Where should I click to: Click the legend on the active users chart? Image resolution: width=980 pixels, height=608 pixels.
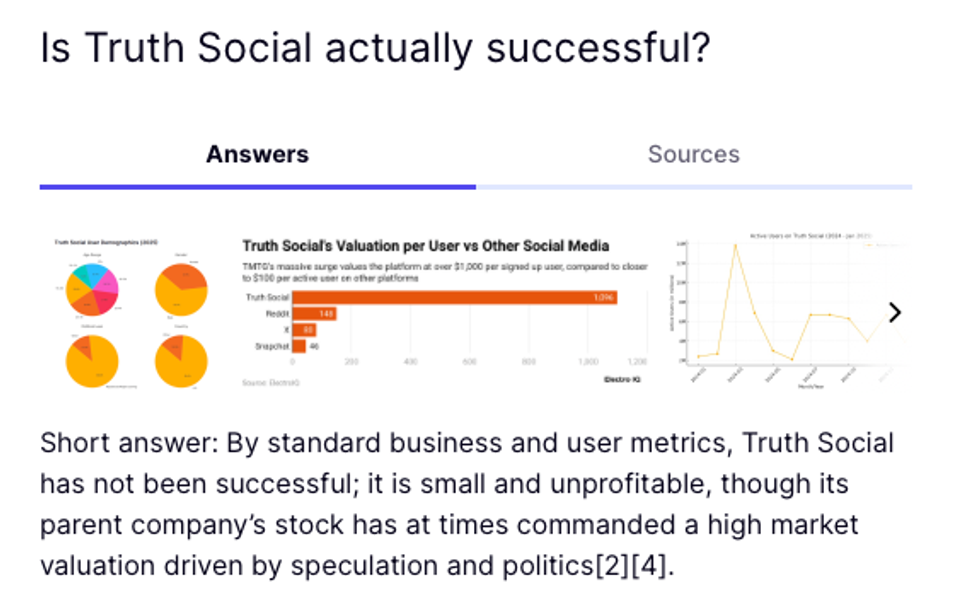tap(882, 245)
